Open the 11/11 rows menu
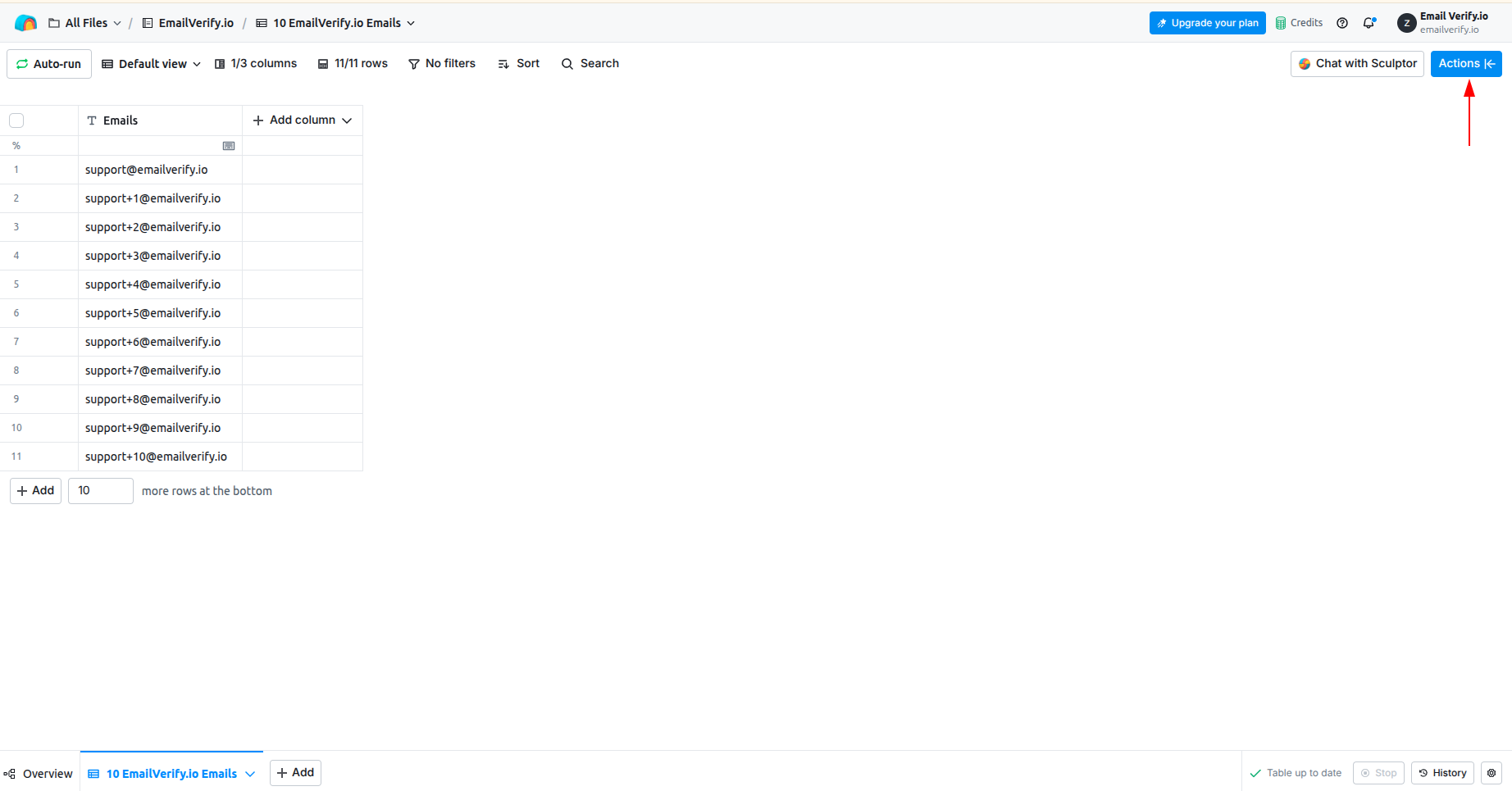Viewport: 1512px width, 791px height. click(x=353, y=64)
